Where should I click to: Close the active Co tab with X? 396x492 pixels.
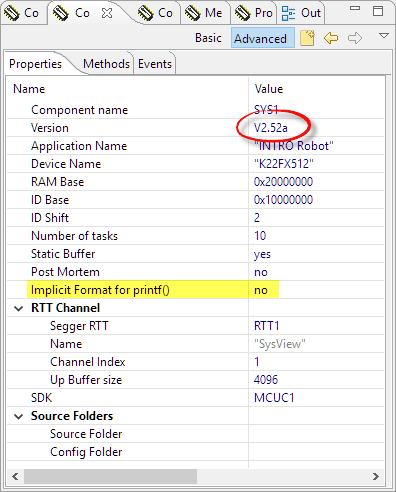(107, 13)
